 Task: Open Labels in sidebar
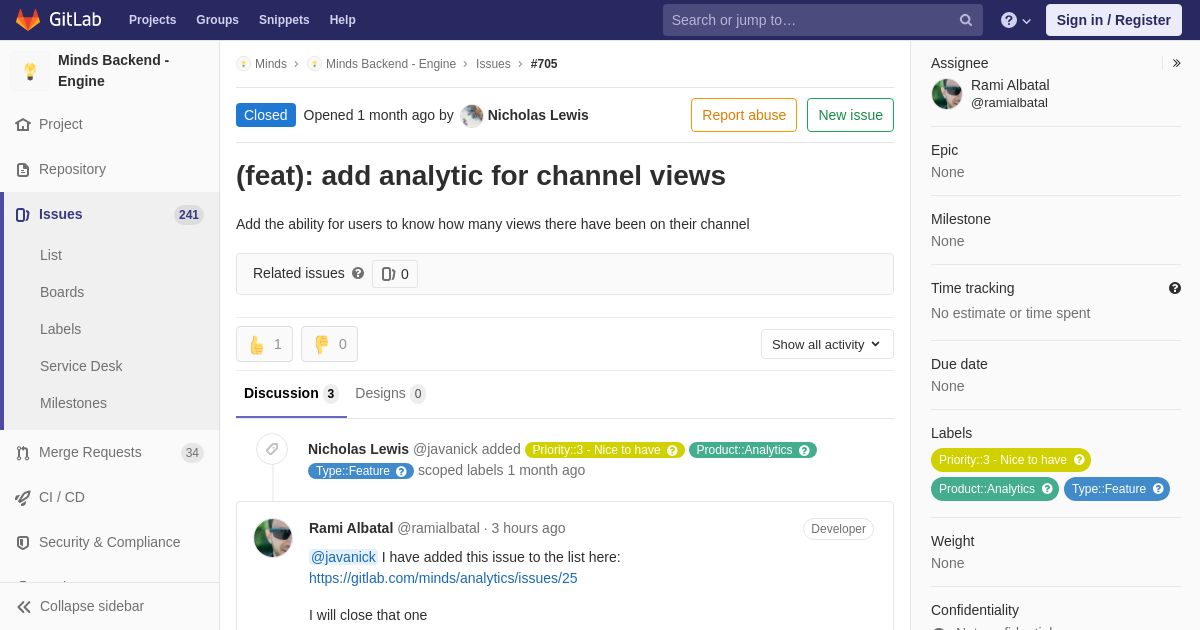point(60,329)
